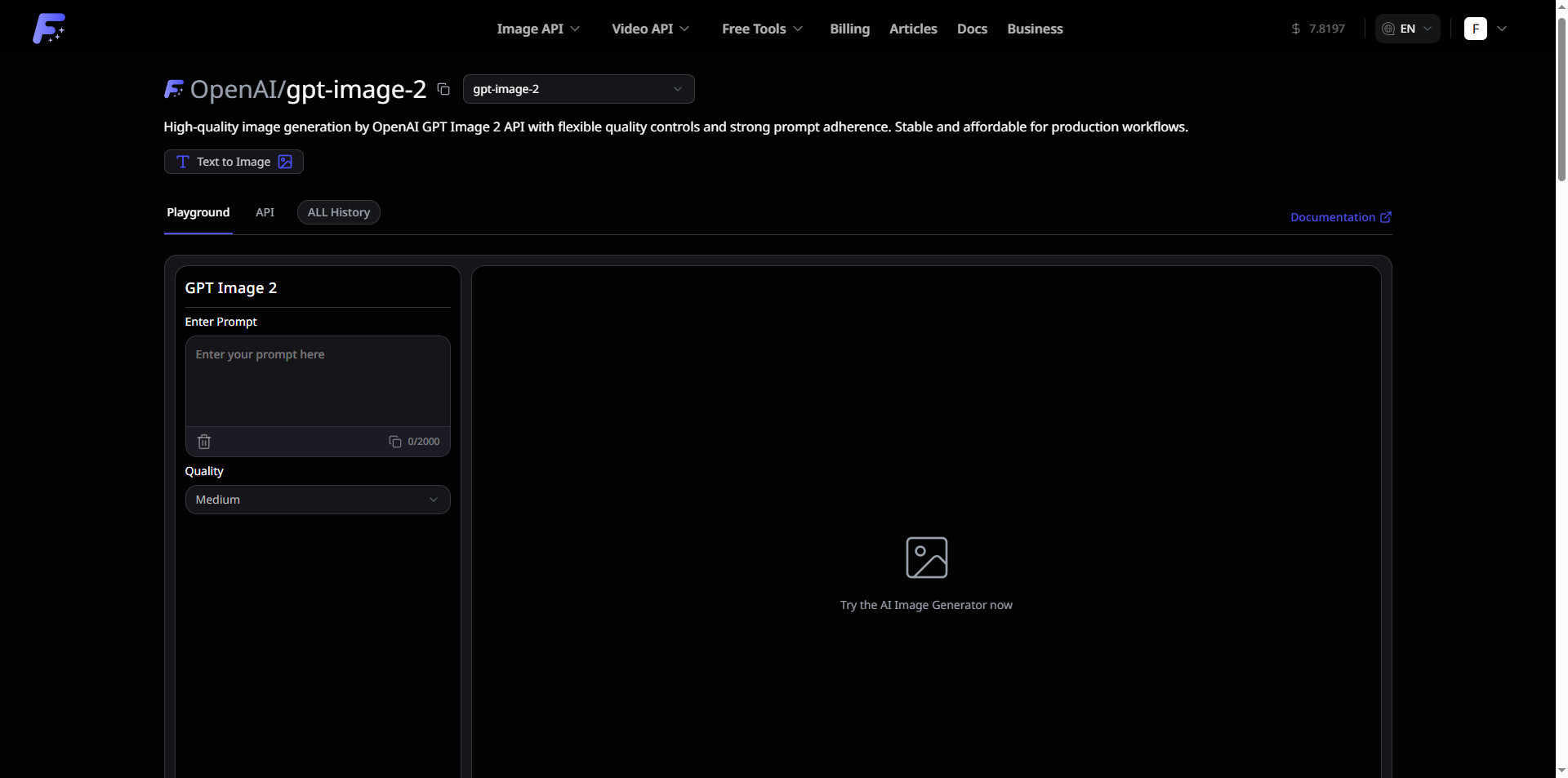
Task: Open the gpt-image-2 model selector dropdown
Action: [x=578, y=89]
